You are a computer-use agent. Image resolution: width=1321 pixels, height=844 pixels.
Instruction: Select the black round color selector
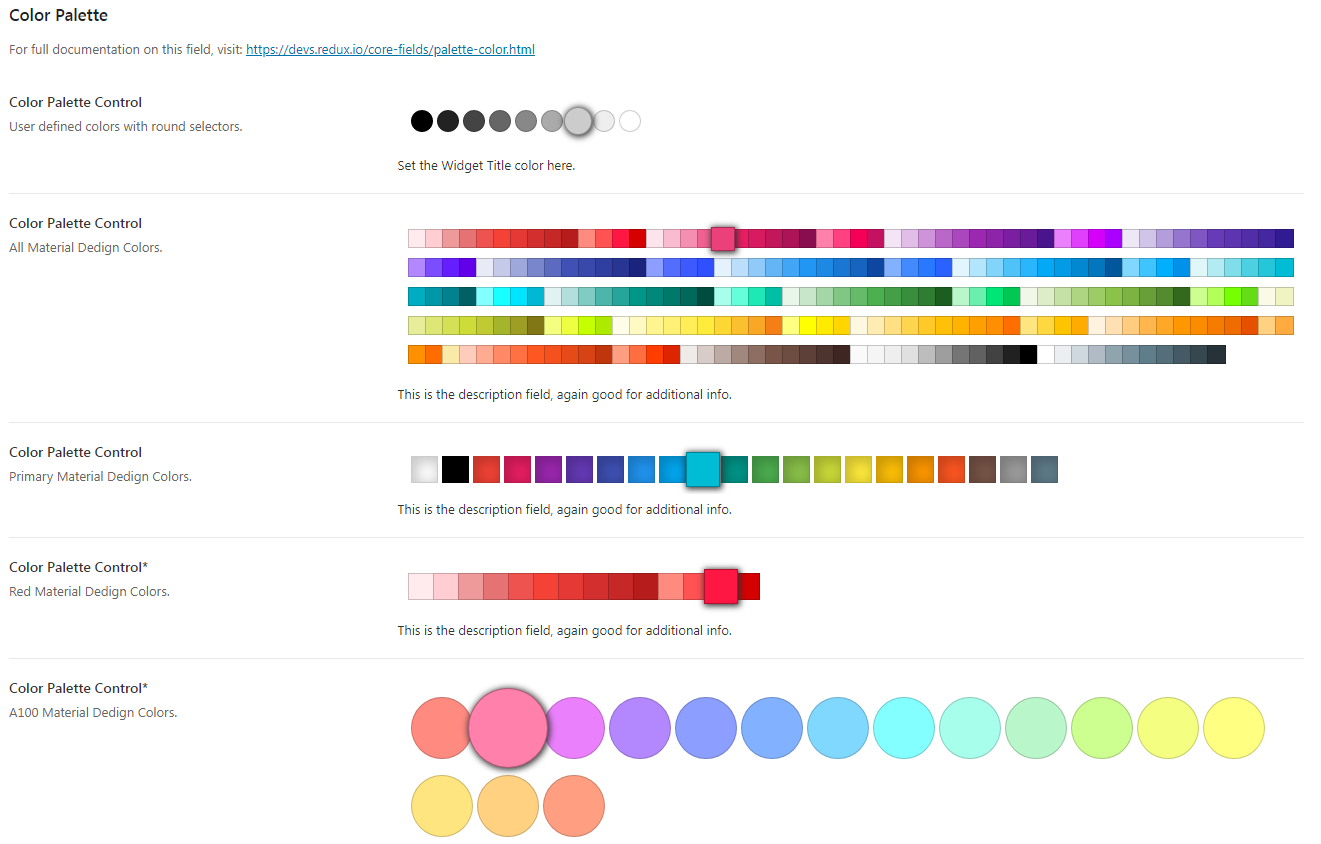point(422,121)
